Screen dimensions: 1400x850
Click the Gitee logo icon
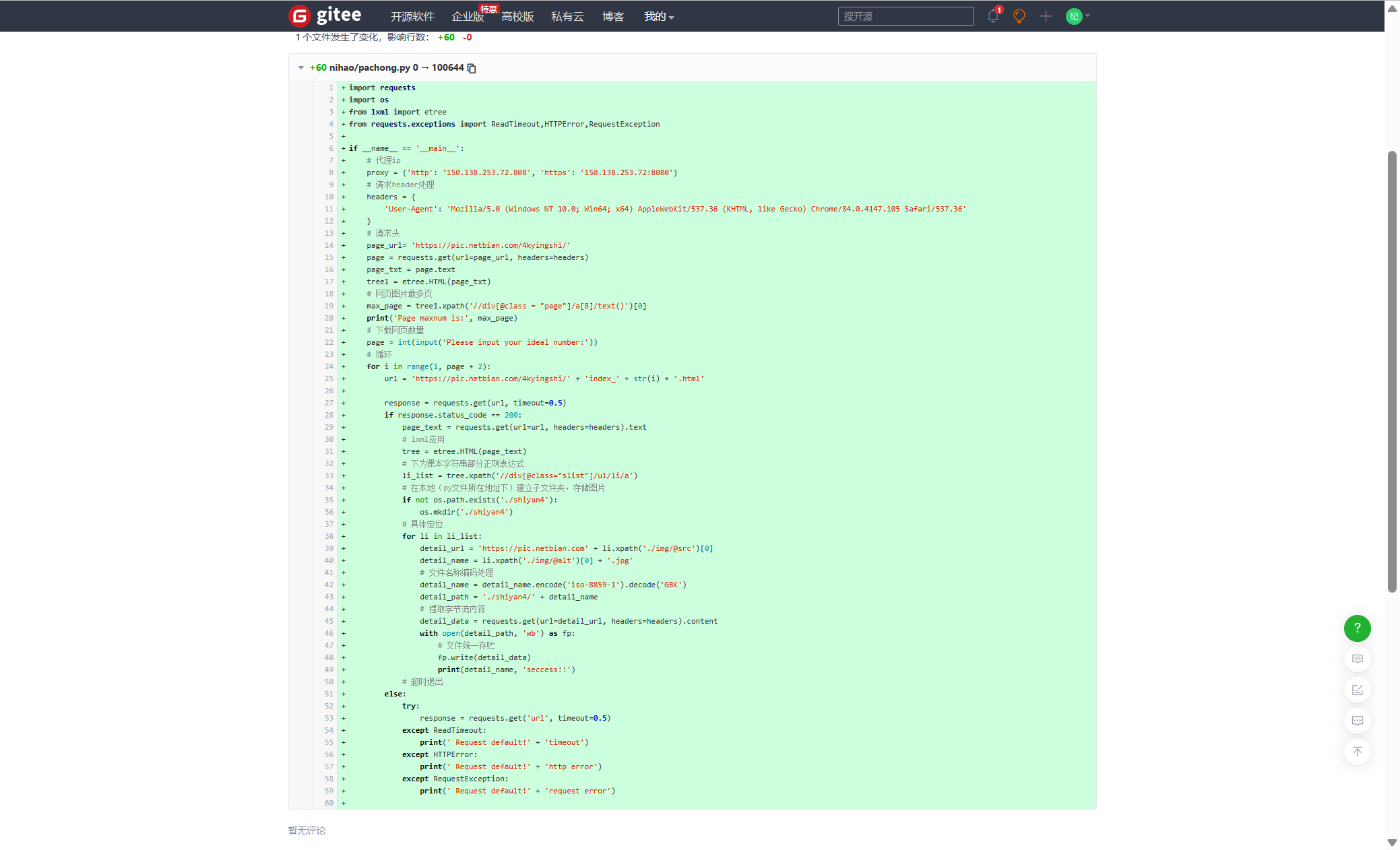(300, 15)
